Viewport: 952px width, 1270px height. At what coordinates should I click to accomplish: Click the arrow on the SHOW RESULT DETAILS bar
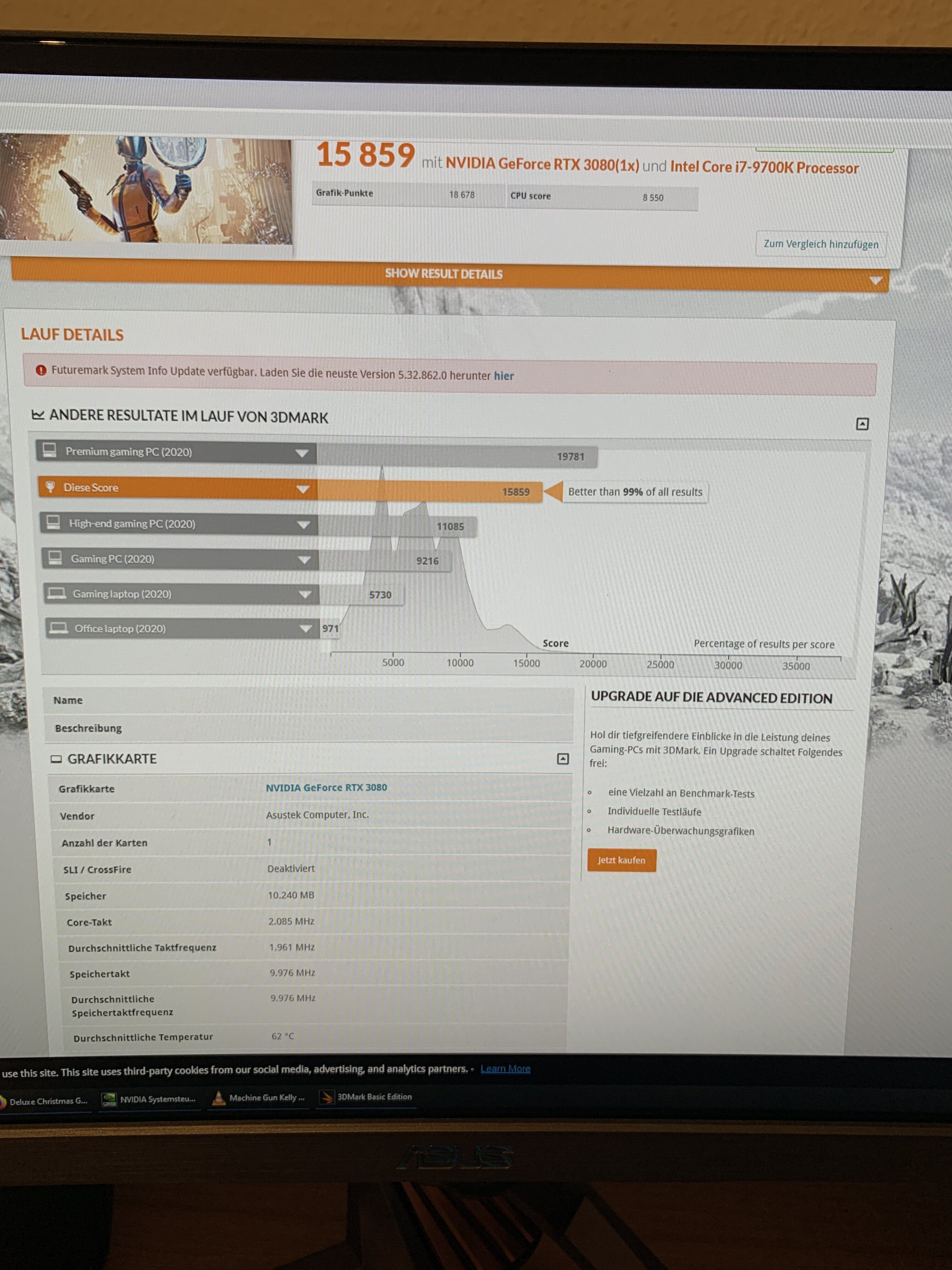(875, 280)
